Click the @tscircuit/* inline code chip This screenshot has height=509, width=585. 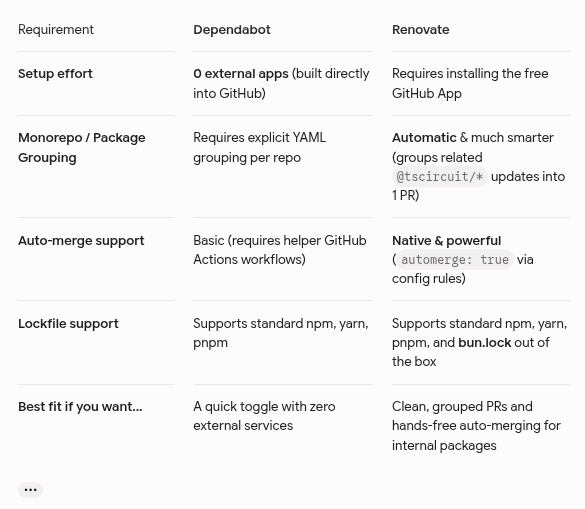point(439,177)
